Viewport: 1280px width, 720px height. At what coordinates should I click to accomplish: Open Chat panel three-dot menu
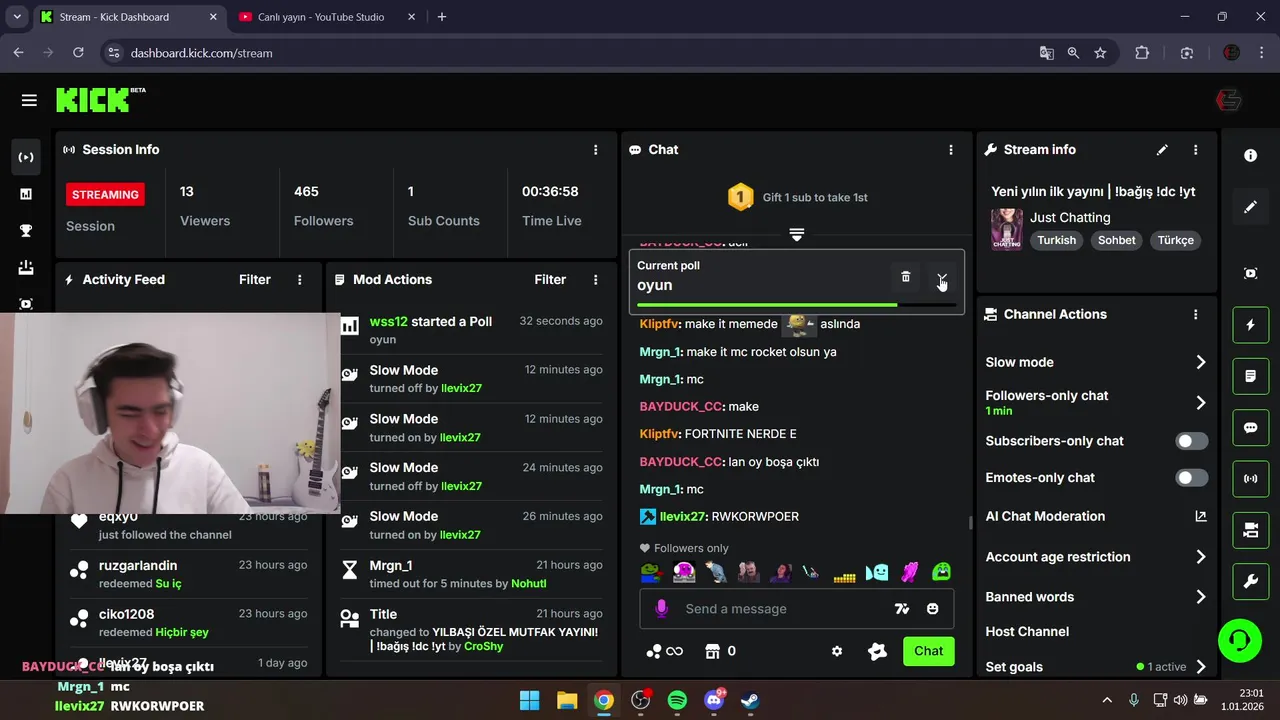pos(950,150)
